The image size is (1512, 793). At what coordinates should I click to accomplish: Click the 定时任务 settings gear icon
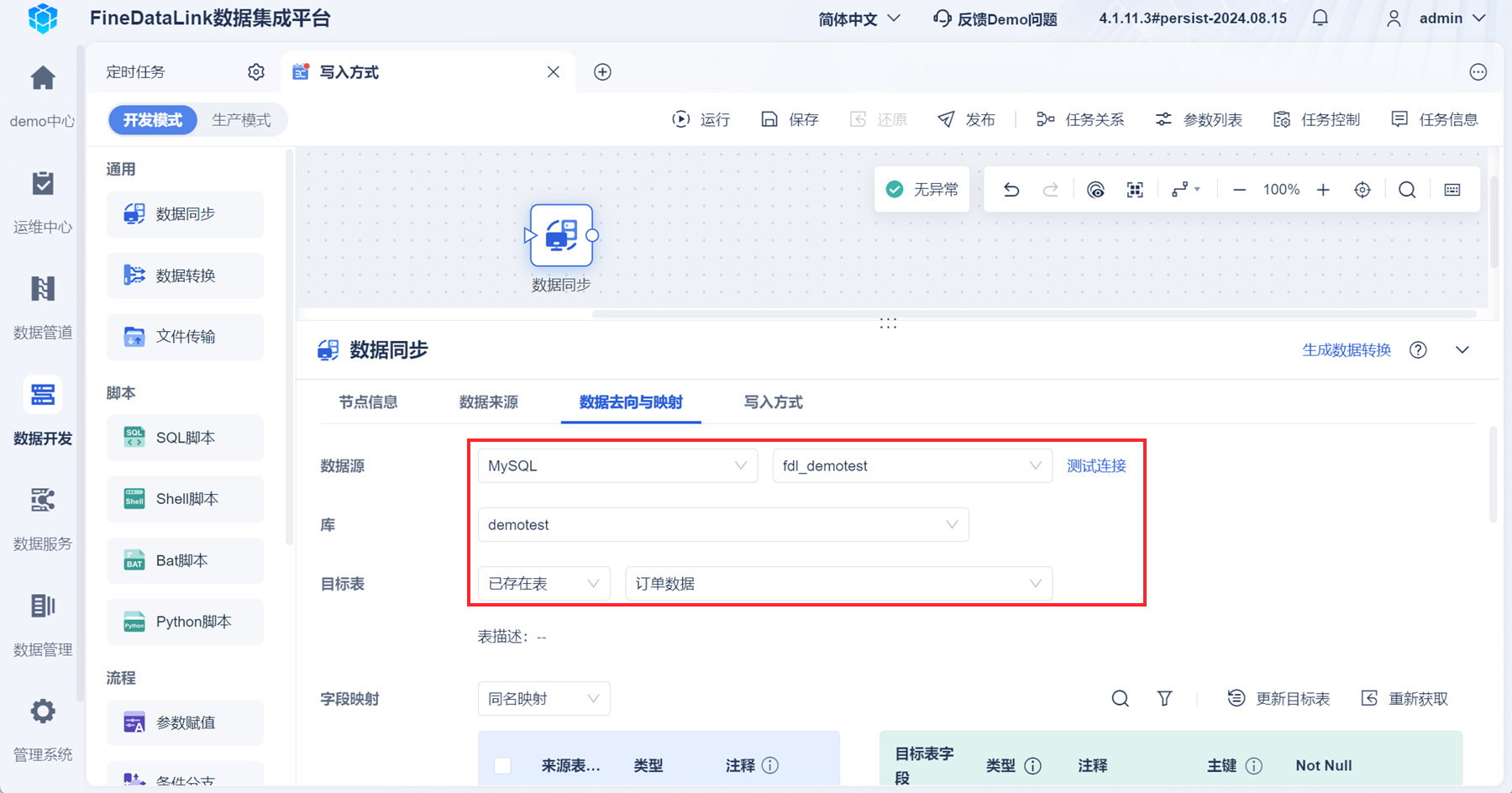[256, 72]
